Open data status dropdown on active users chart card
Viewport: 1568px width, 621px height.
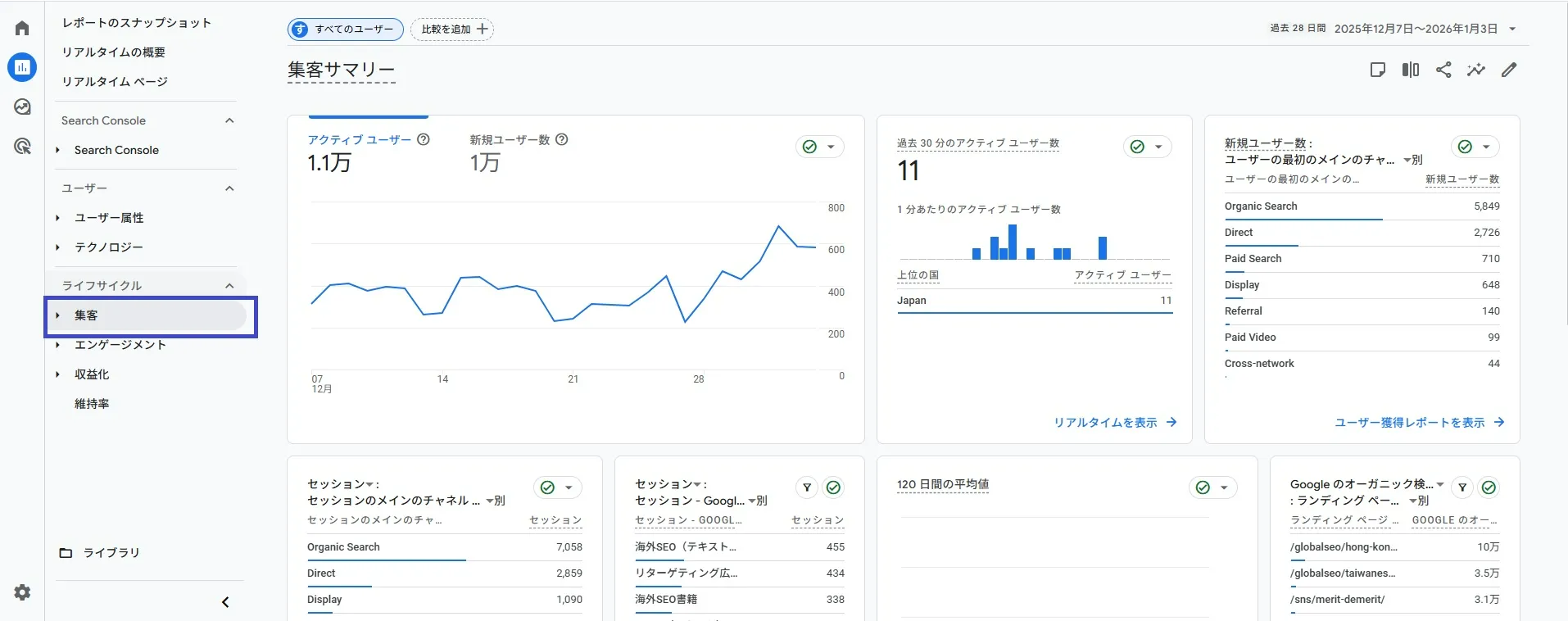tap(820, 147)
